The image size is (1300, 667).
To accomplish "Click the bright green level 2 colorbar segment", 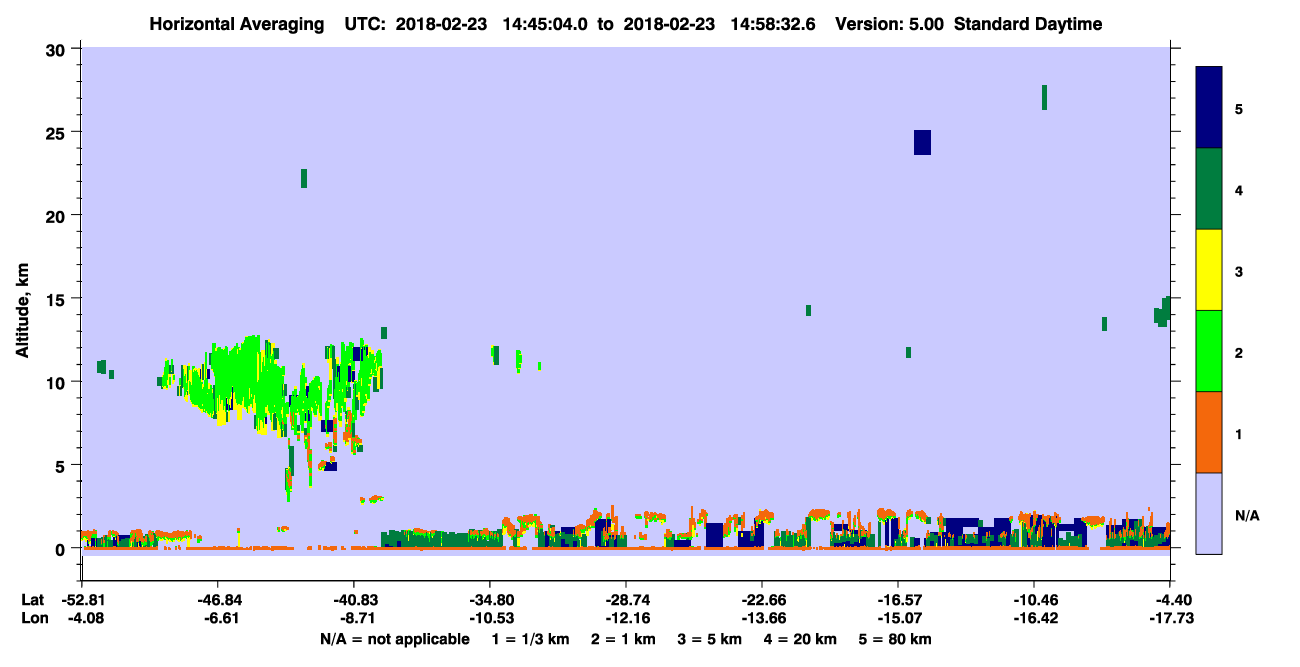I will [x=1209, y=351].
